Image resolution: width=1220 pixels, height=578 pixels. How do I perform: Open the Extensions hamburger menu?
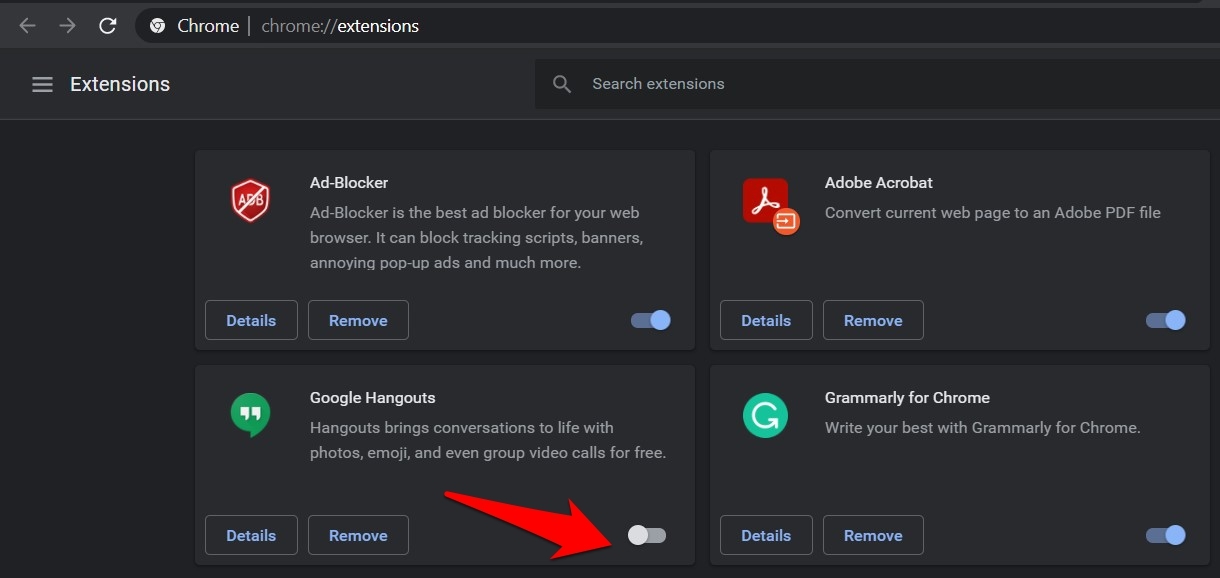(42, 84)
